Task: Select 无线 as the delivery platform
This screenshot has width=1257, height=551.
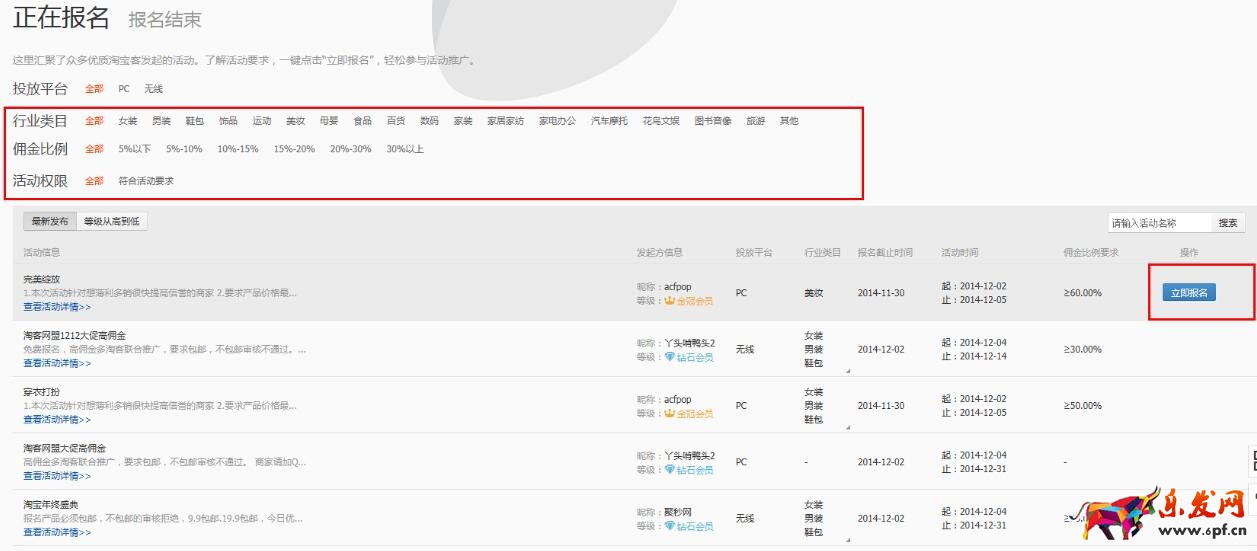Action: [153, 89]
